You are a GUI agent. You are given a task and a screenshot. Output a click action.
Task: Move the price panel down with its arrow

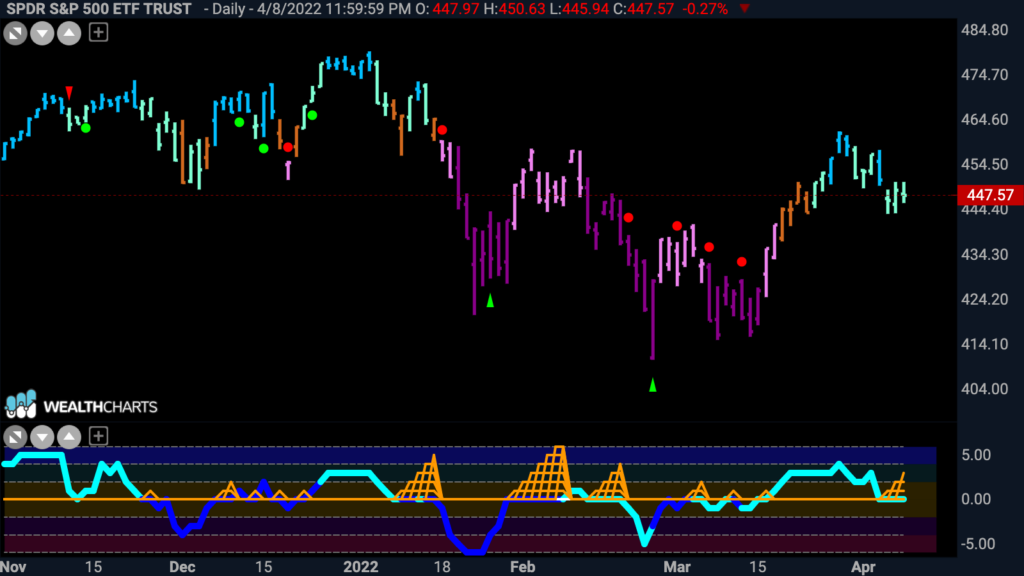click(x=42, y=33)
